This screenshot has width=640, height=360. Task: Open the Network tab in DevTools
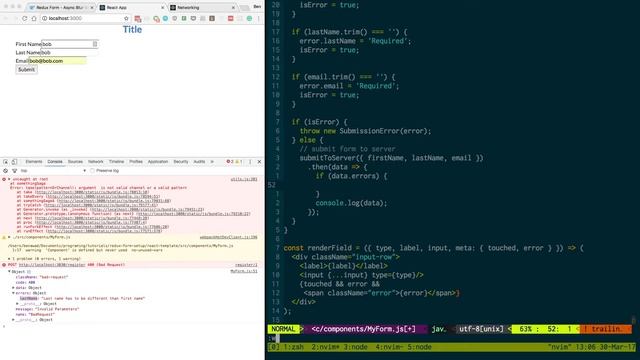96,162
